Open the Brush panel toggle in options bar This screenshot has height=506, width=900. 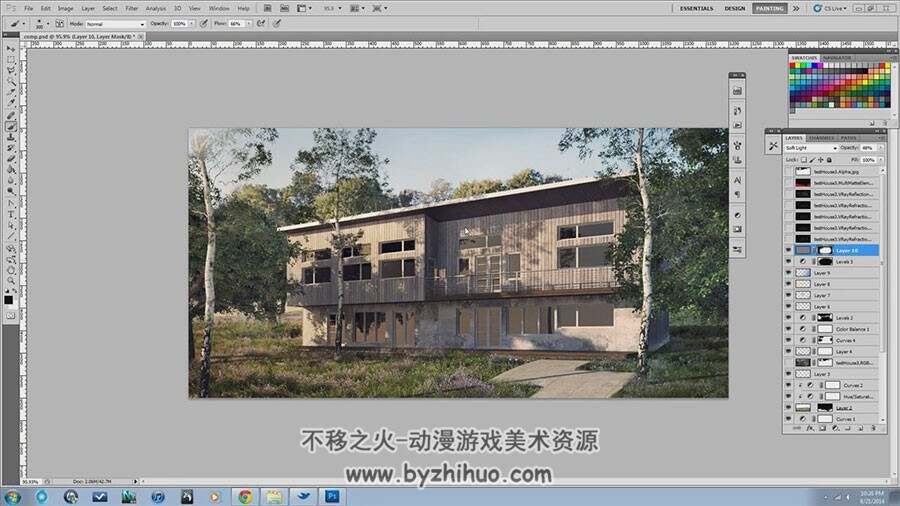[60, 24]
